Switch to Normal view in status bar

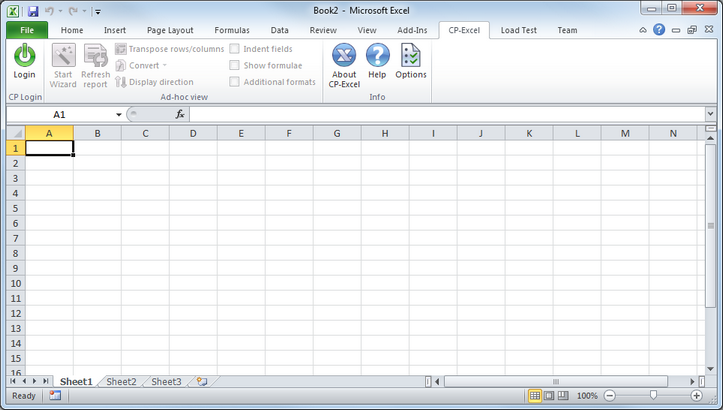(534, 395)
